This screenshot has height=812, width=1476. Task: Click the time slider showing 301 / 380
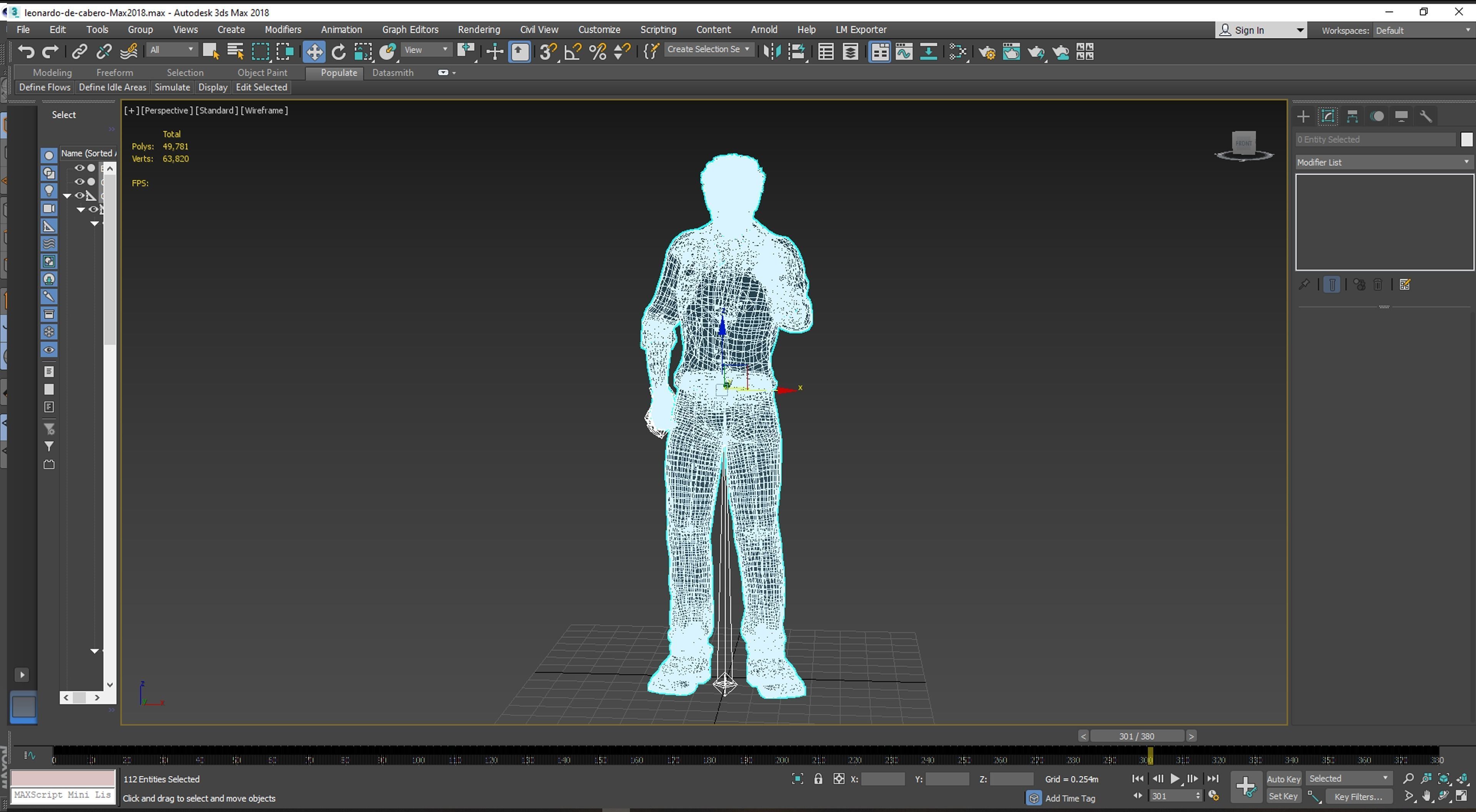tap(1137, 736)
